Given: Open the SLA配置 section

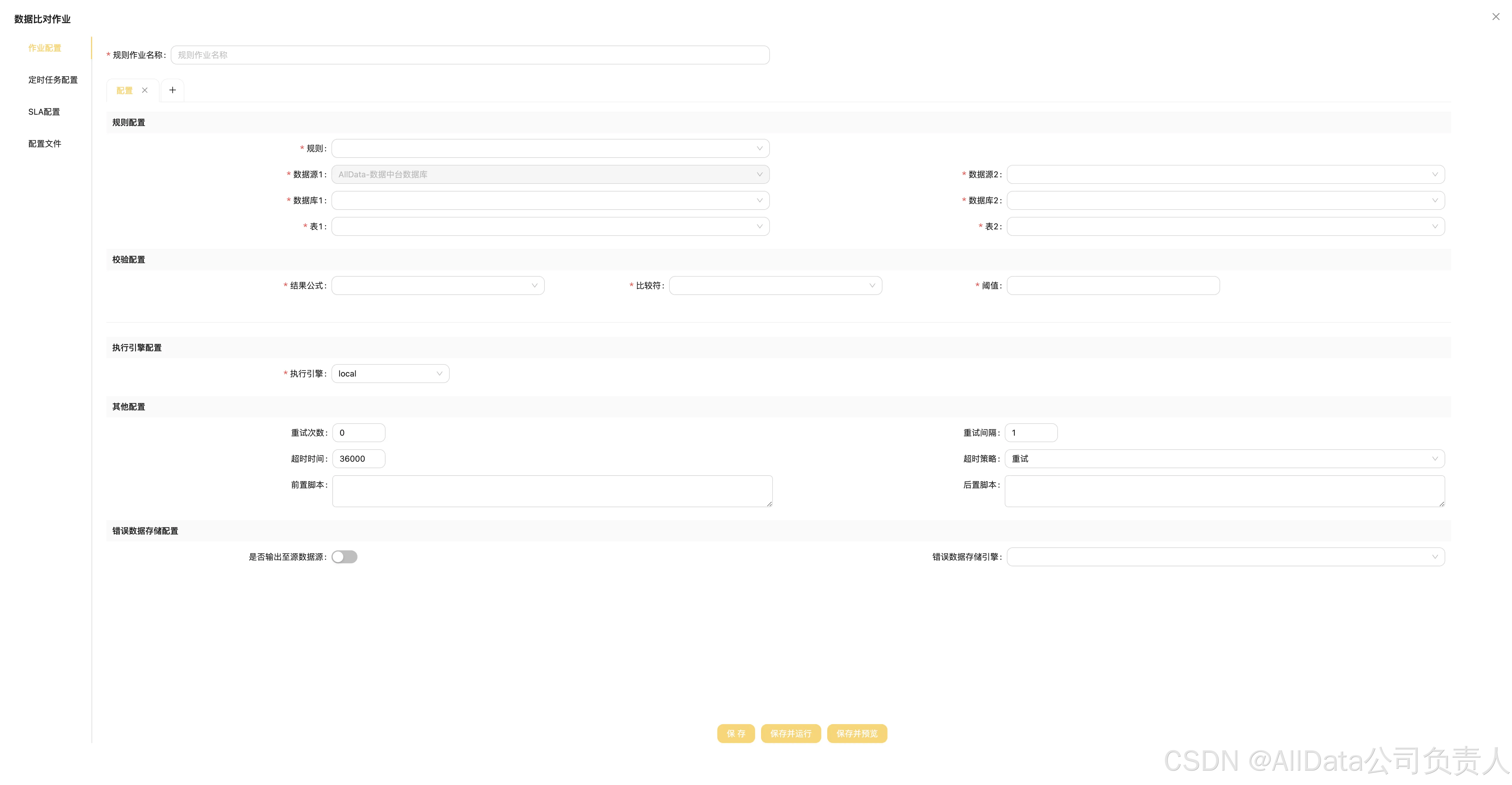Looking at the screenshot, I should [44, 111].
